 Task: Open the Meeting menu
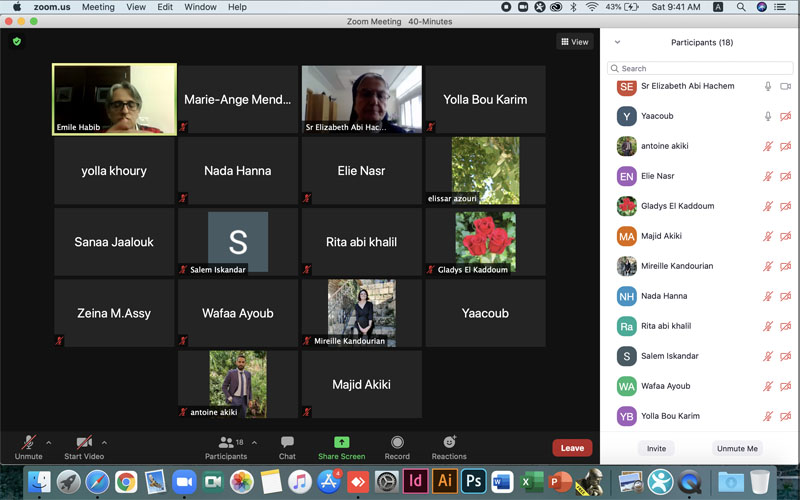click(x=98, y=7)
